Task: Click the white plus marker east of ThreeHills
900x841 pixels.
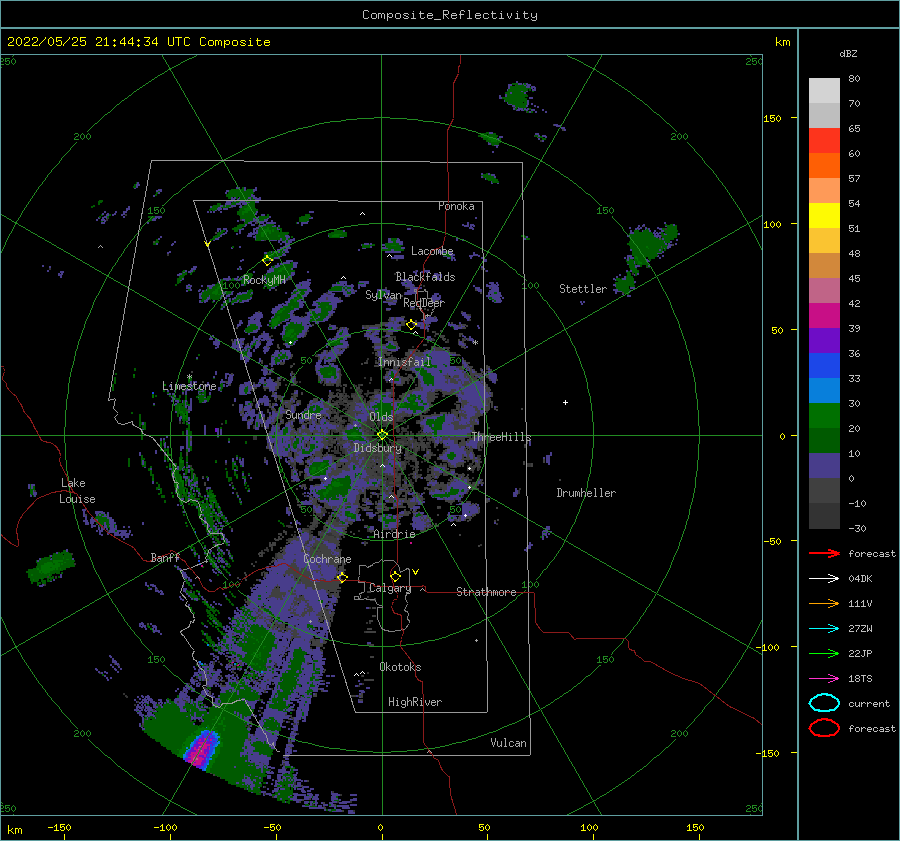Action: tap(565, 402)
